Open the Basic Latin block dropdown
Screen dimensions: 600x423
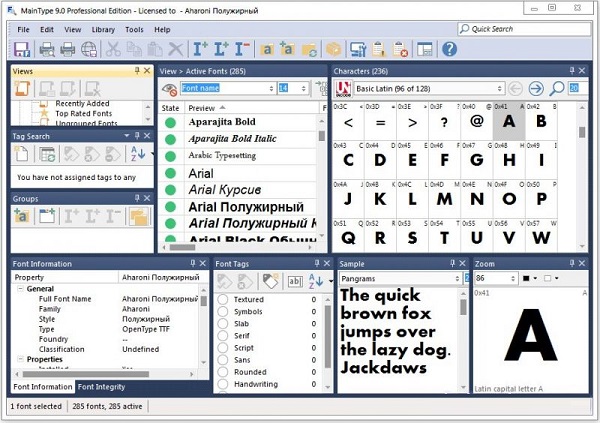[x=499, y=89]
